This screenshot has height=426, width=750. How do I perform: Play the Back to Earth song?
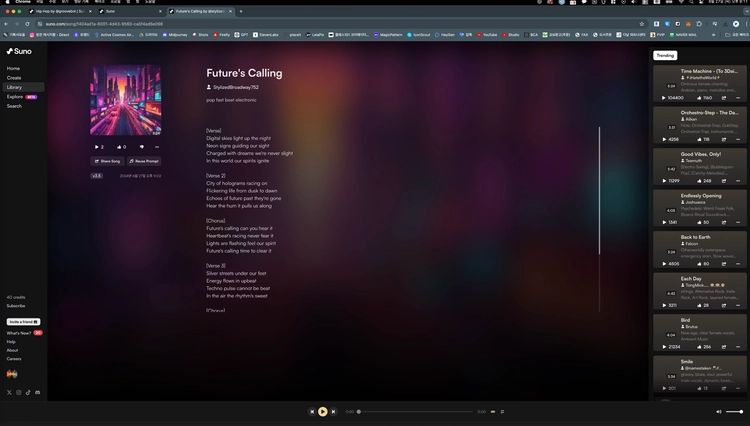(663, 264)
